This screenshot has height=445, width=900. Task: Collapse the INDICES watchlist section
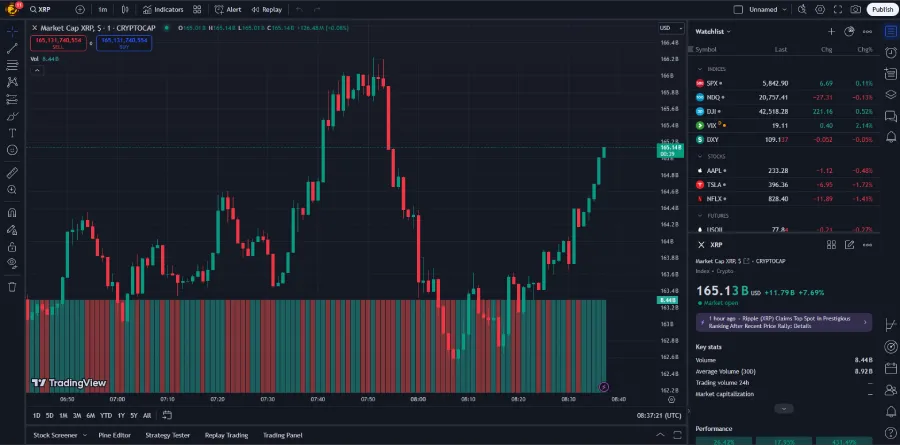(x=700, y=69)
